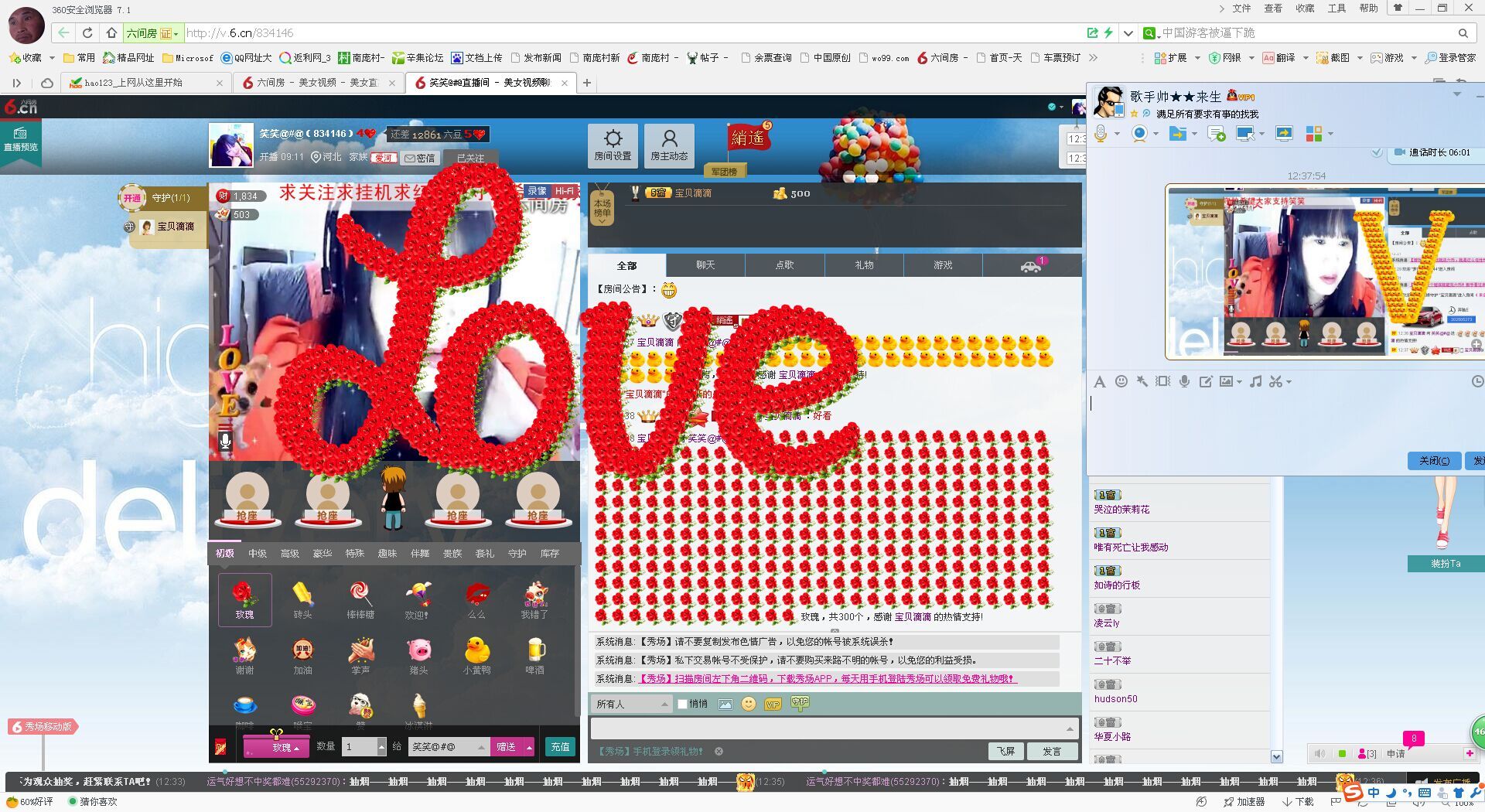Select the 猪头 pig gift
This screenshot has height=812, width=1485.
[418, 655]
